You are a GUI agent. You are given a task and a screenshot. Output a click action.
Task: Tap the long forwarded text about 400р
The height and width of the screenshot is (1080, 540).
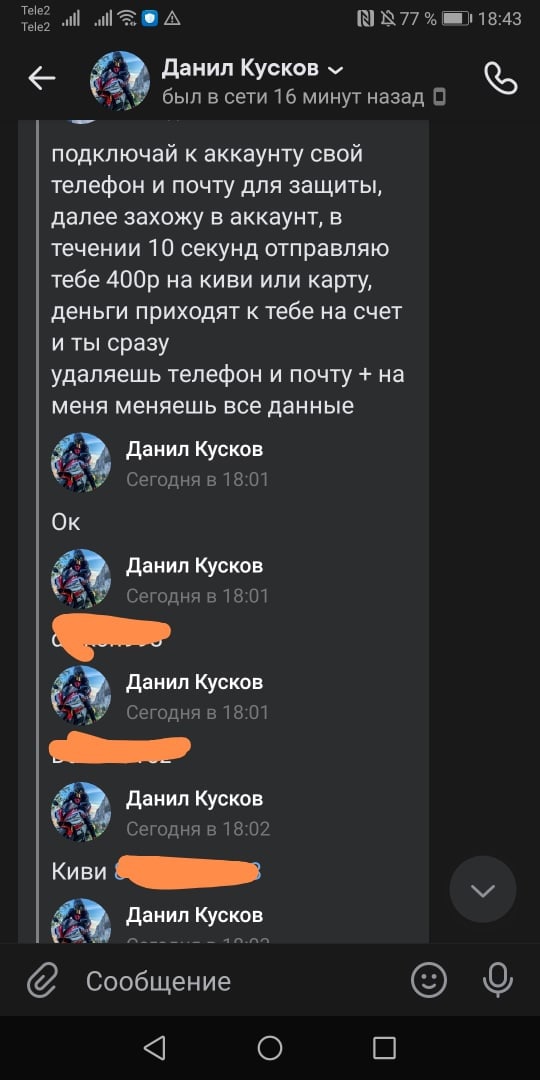coord(228,280)
